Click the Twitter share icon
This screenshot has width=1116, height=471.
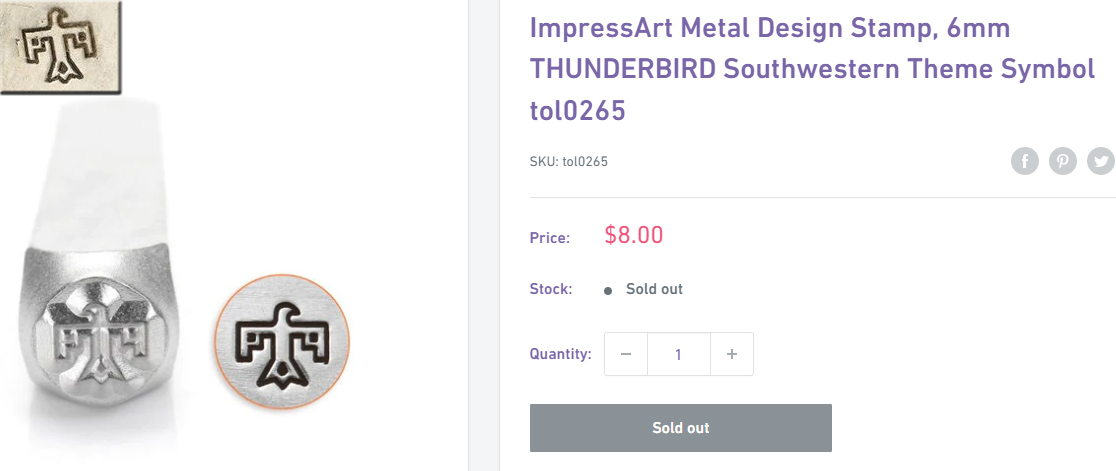click(1101, 162)
